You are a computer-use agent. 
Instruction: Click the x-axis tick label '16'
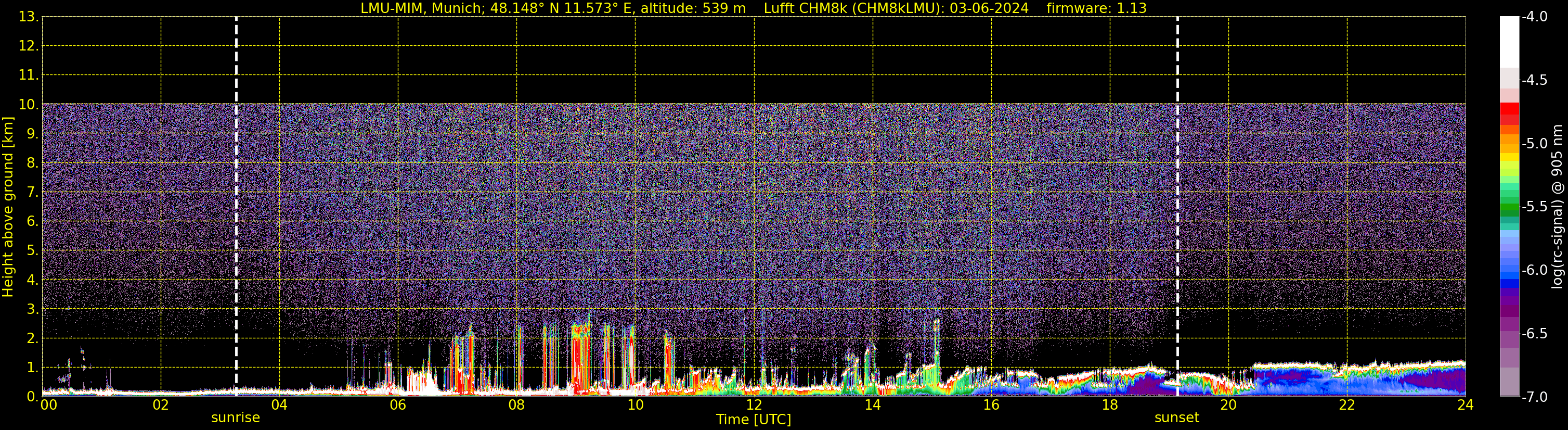pos(992,405)
